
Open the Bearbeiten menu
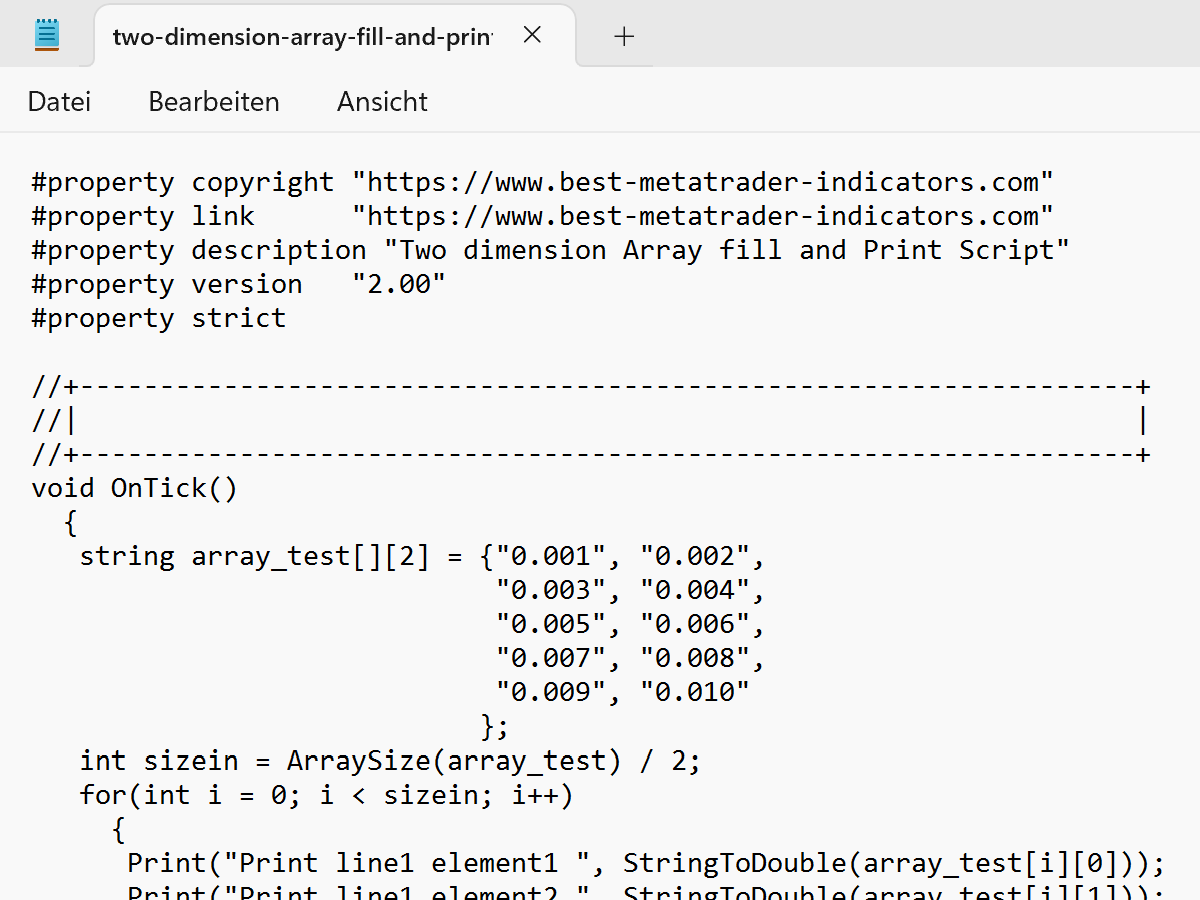[x=213, y=101]
